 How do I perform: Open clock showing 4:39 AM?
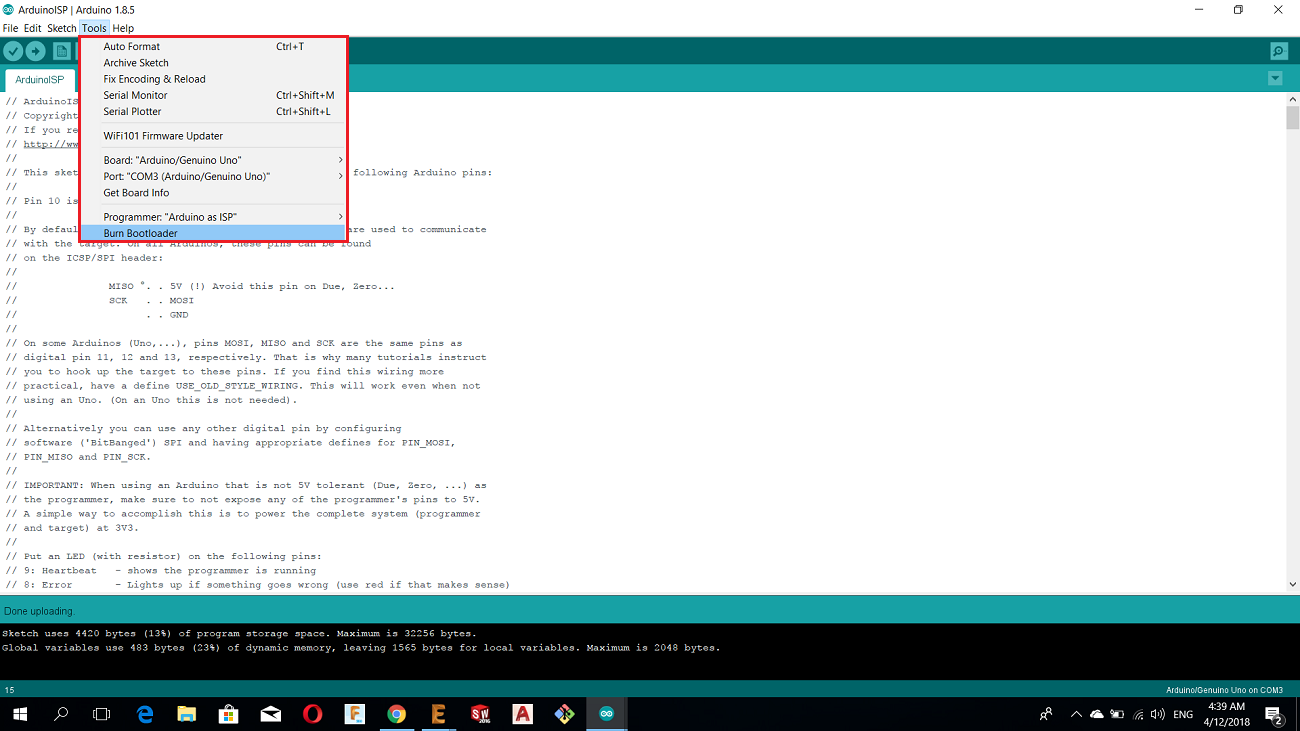[1227, 714]
